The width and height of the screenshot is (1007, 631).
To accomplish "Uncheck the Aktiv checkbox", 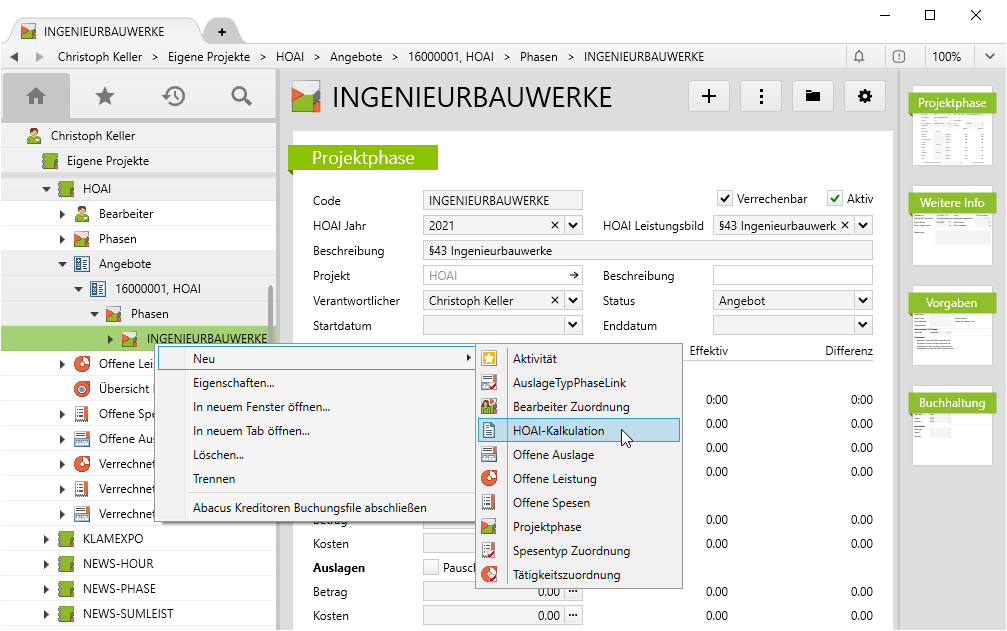I will (x=835, y=199).
